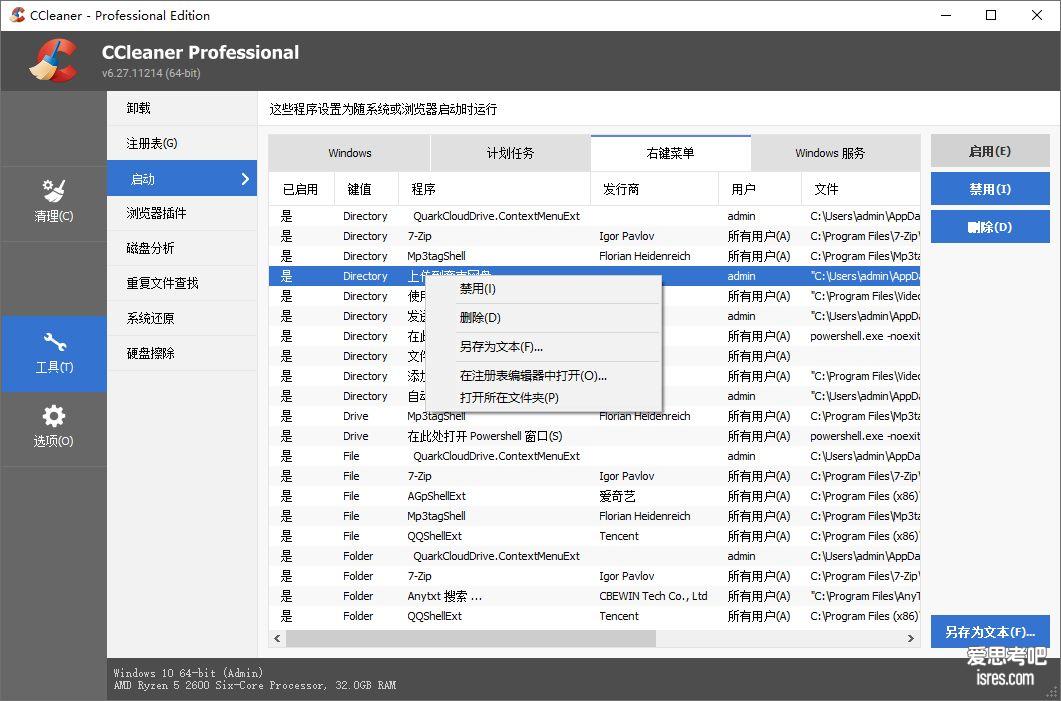Screen dimensions: 1061x701
Task: Open 磁盘分析 in the tools list
Action: tap(182, 248)
